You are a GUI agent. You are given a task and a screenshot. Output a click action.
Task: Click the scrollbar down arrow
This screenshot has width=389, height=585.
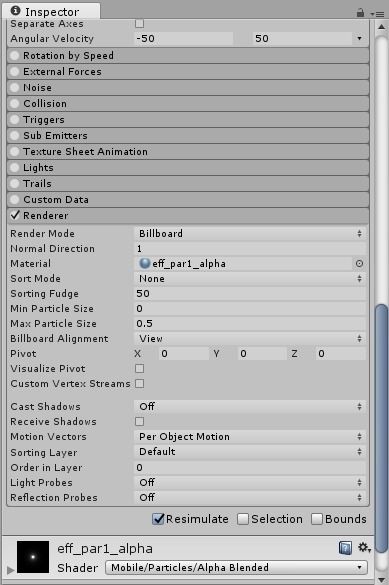(381, 579)
